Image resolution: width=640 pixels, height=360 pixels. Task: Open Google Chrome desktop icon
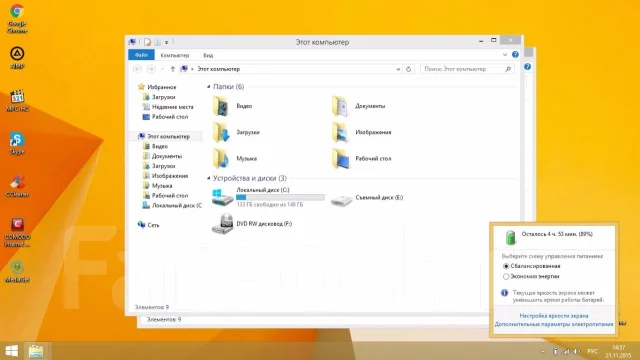point(17,18)
